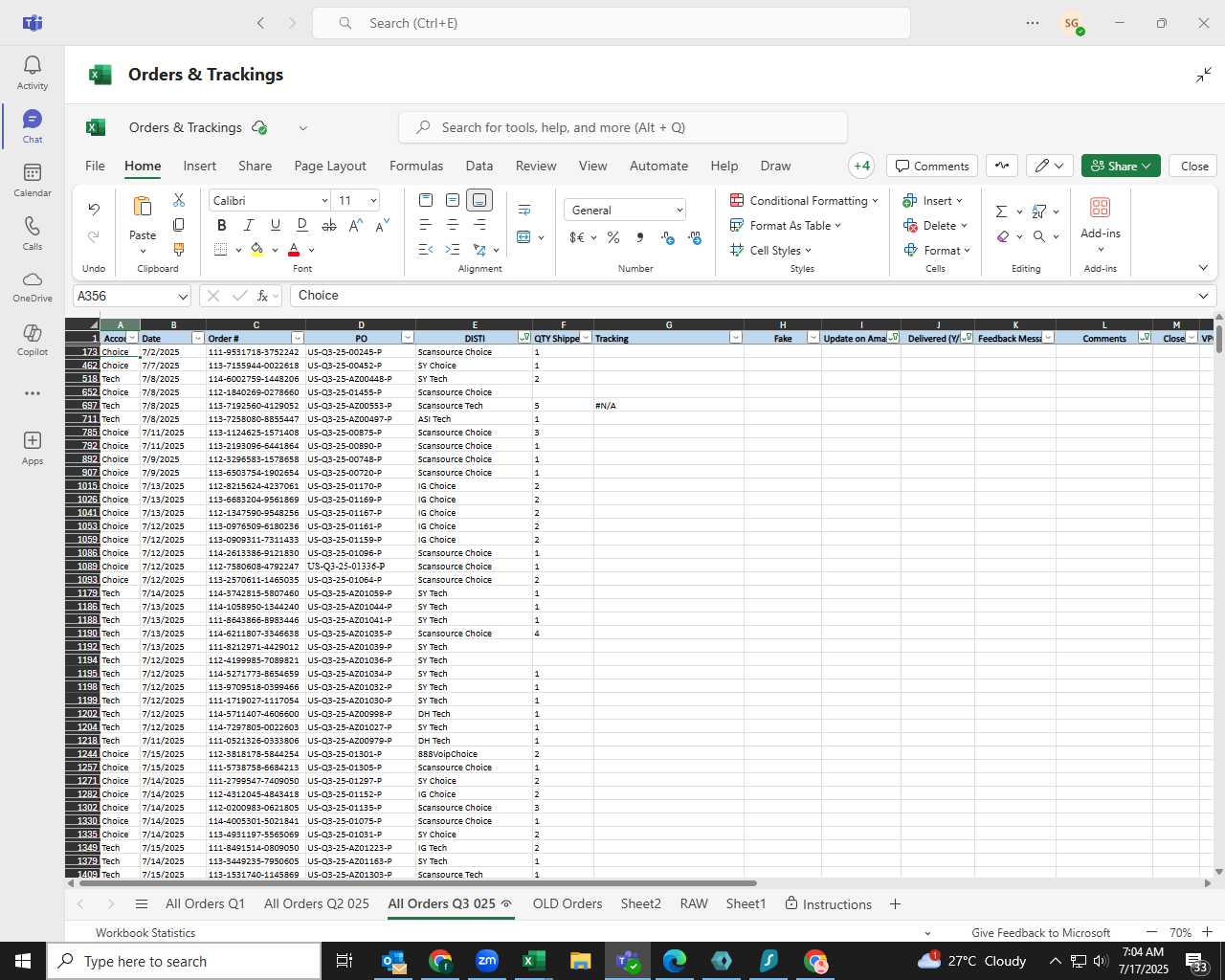The image size is (1225, 980).
Task: Decrease the font size
Action: click(382, 225)
